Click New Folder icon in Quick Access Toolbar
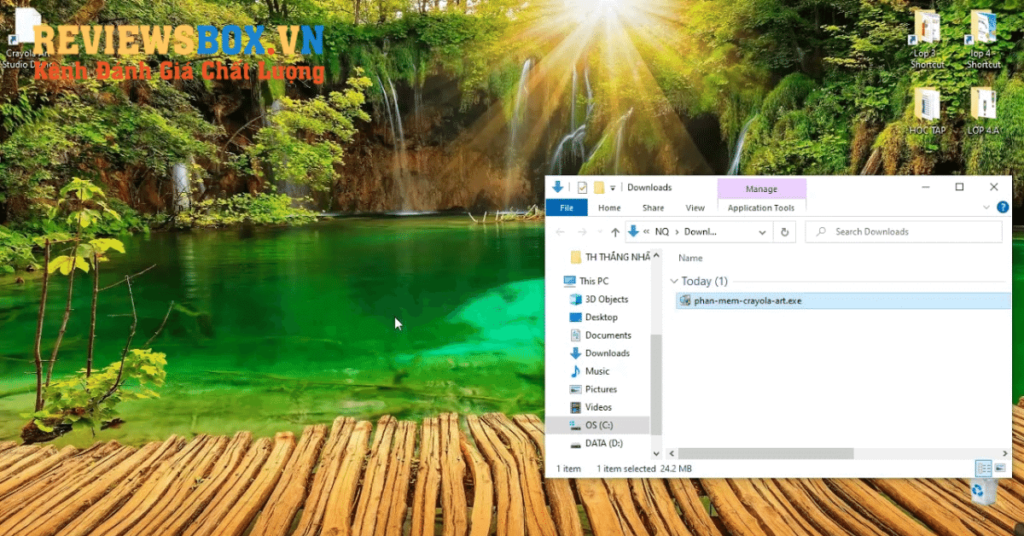Screen dimensions: 1024x536 599,187
